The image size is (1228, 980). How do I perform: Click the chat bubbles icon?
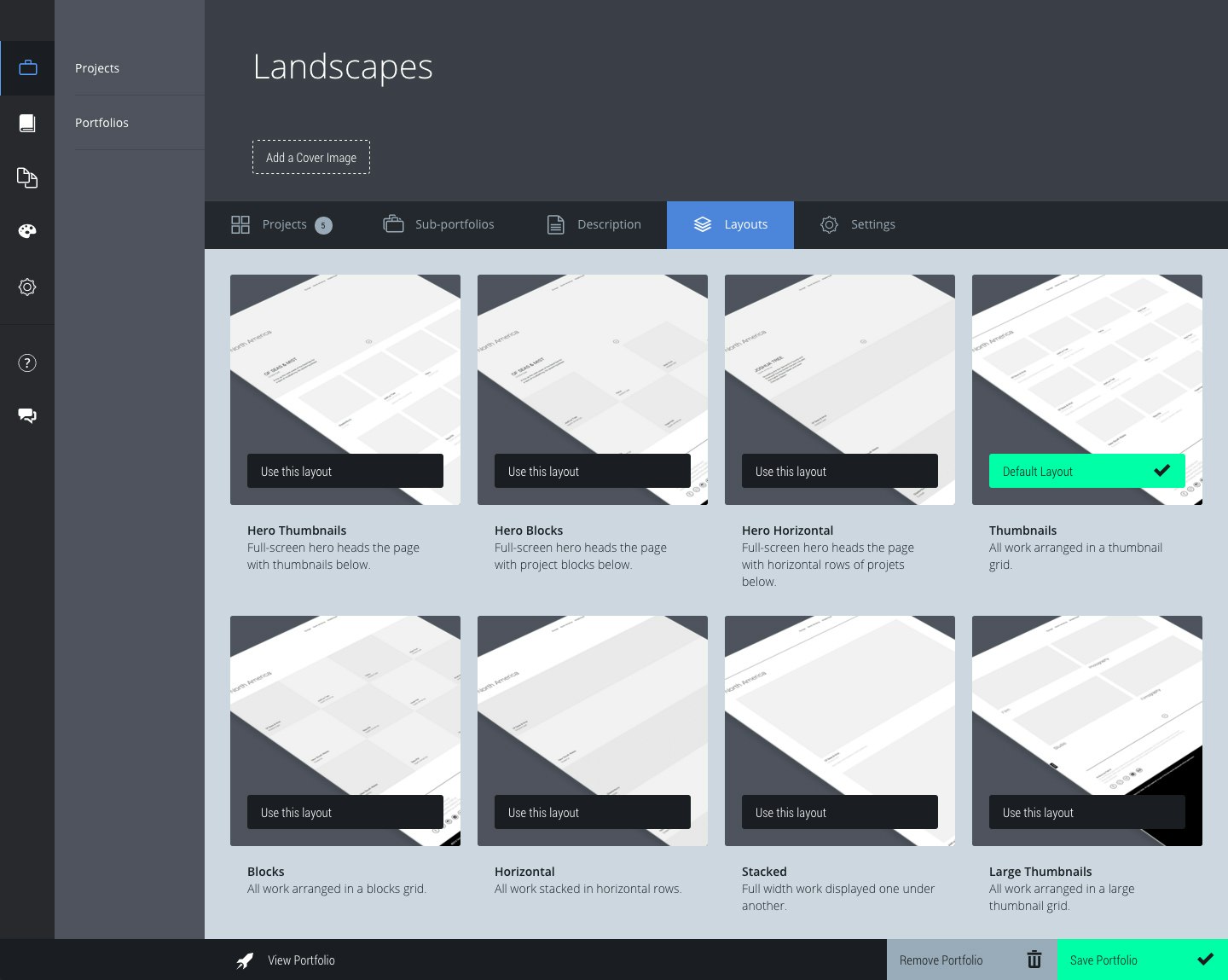click(x=27, y=415)
